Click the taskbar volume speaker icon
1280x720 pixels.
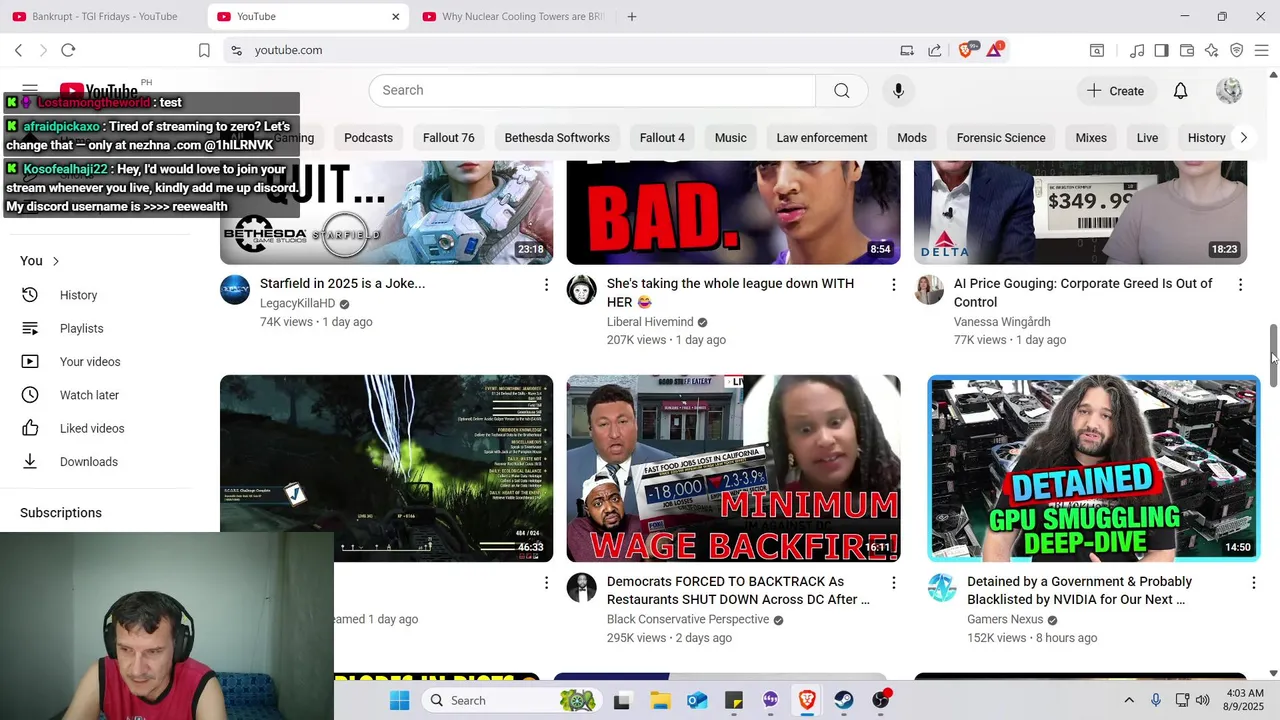point(1202,700)
